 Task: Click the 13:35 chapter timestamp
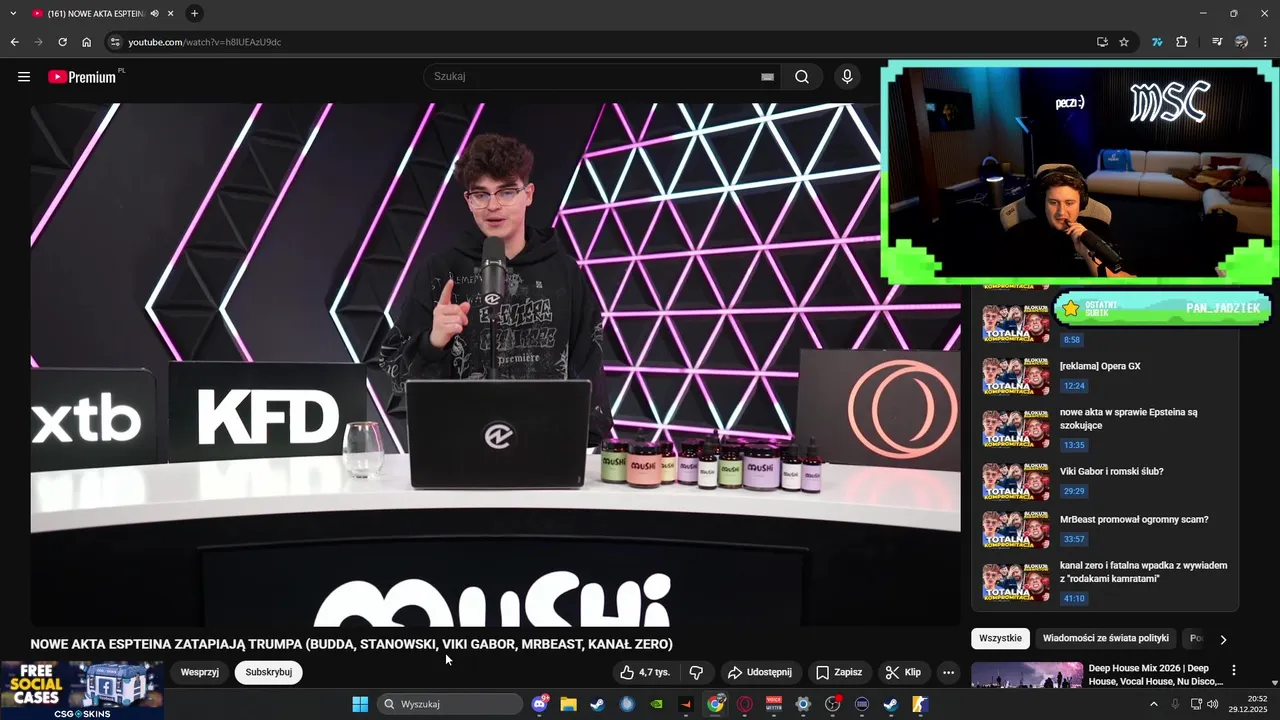point(1074,445)
